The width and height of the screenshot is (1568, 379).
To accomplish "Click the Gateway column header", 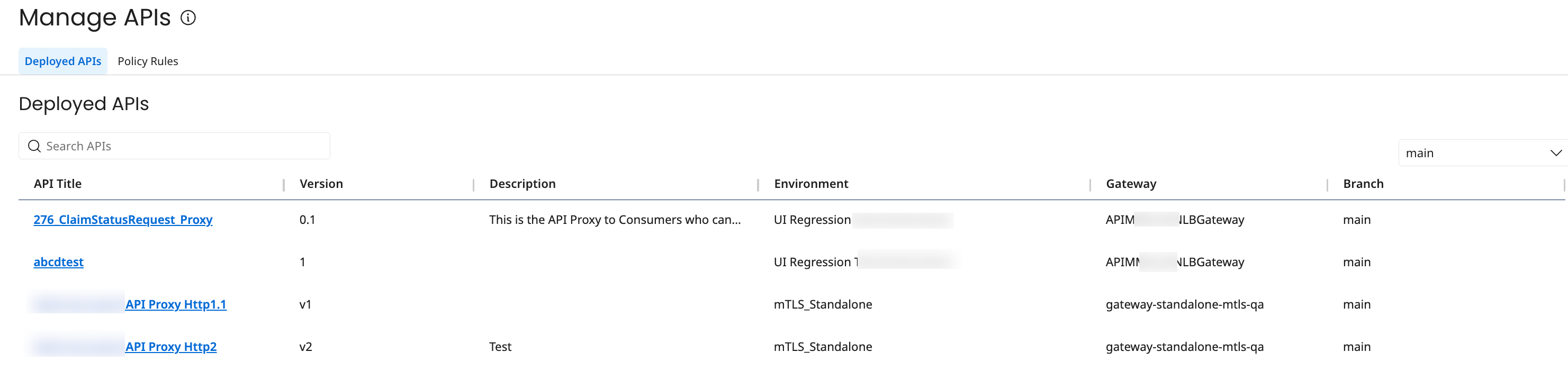I will click(x=1130, y=183).
